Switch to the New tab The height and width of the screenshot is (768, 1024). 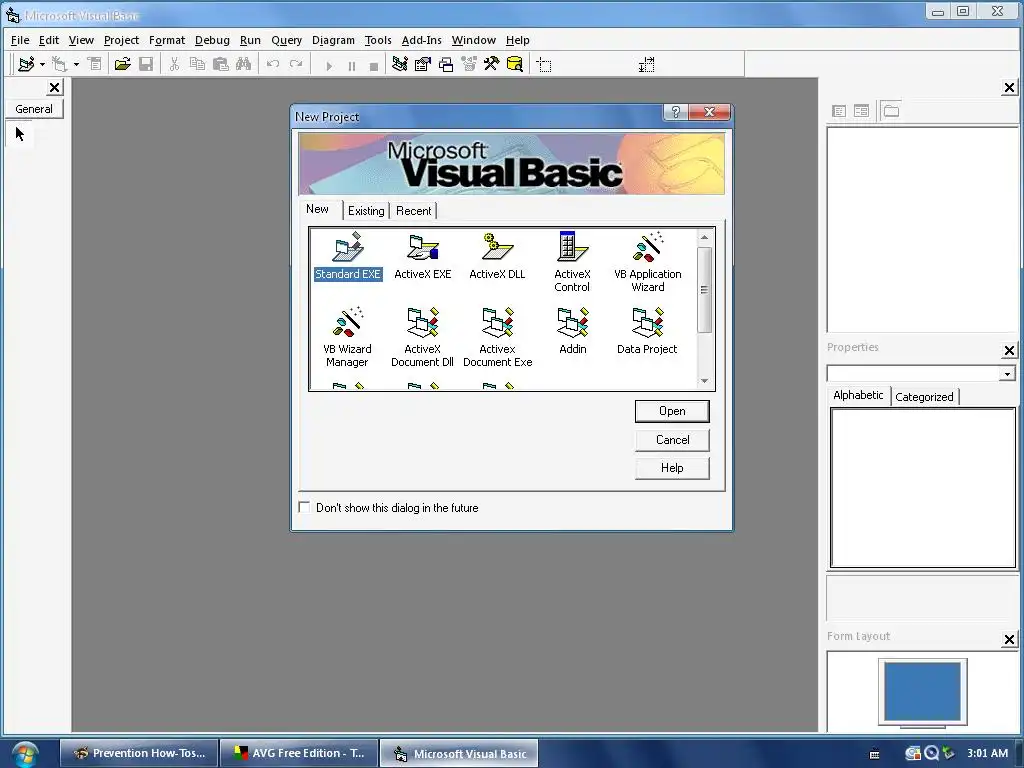click(317, 209)
